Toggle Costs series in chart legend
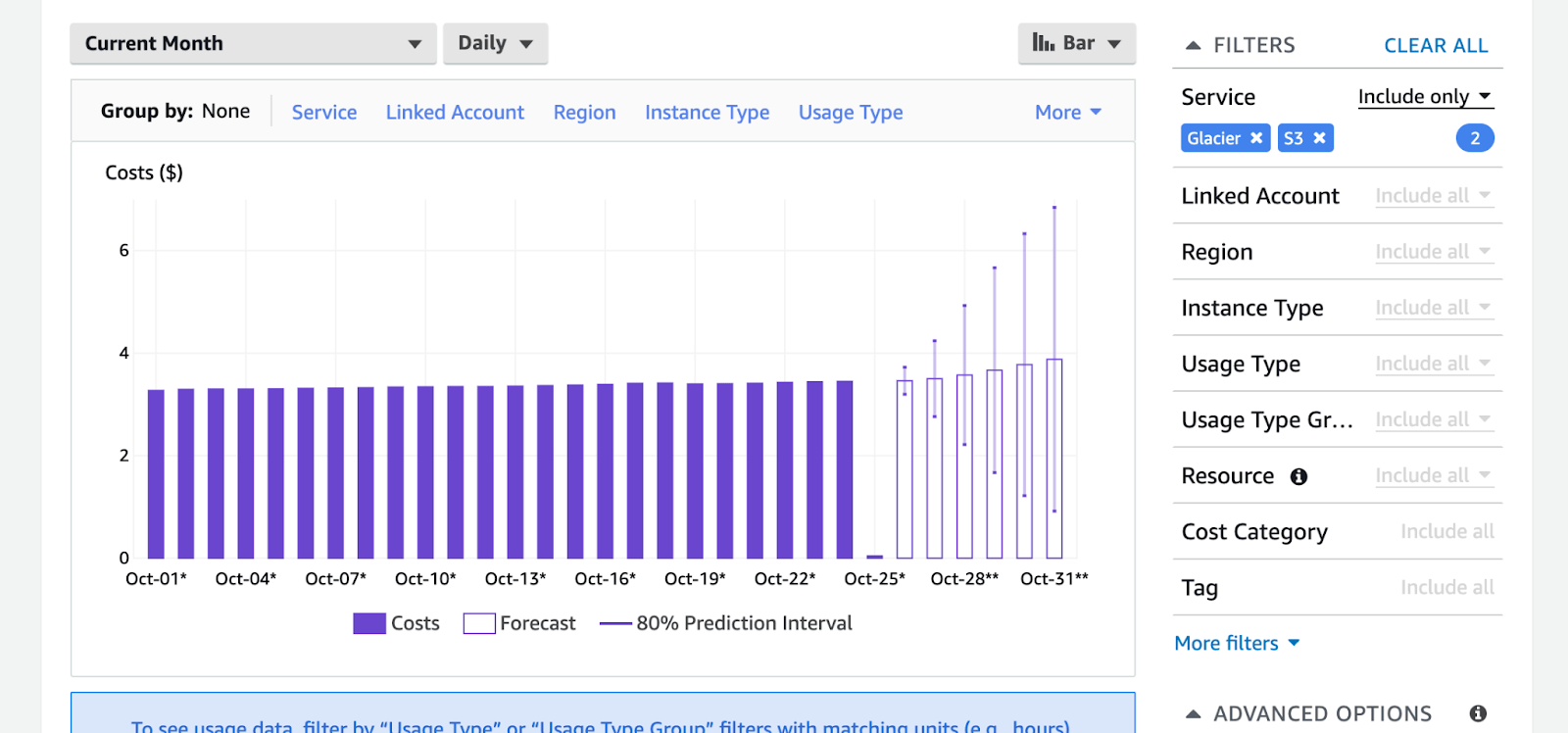The image size is (1568, 733). coord(396,623)
